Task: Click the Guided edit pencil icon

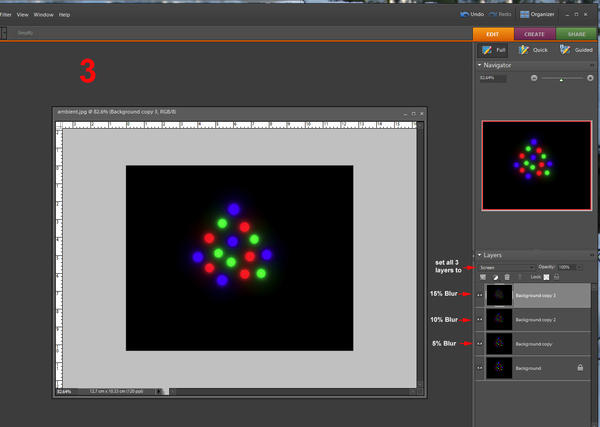Action: click(565, 49)
